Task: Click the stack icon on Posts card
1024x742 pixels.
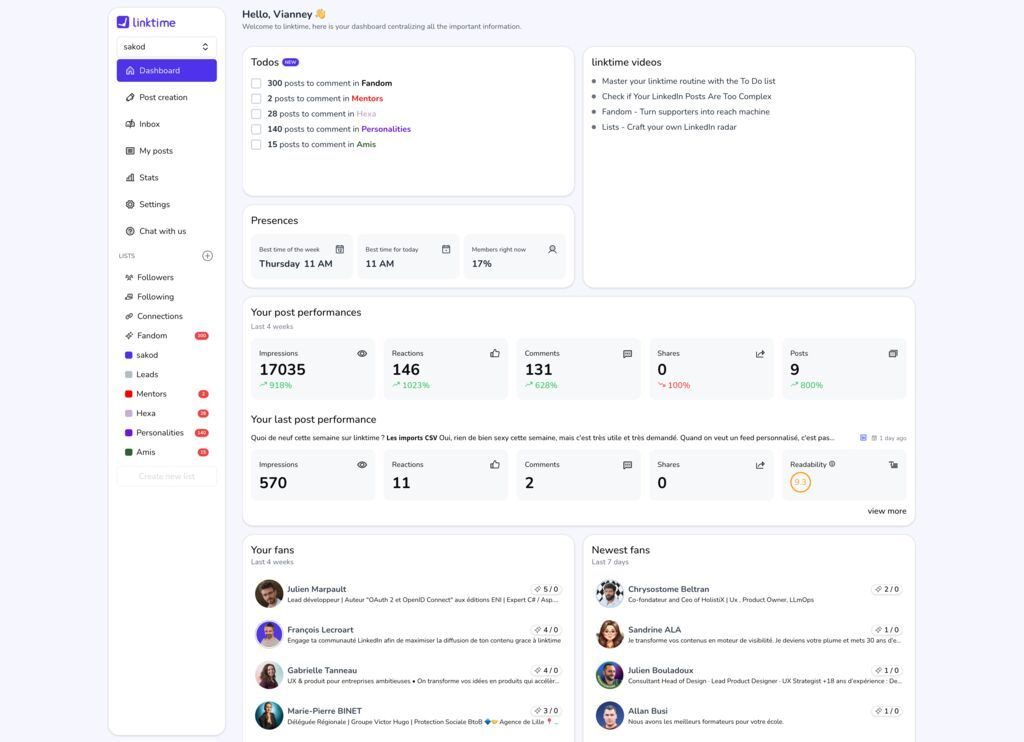Action: 893,354
